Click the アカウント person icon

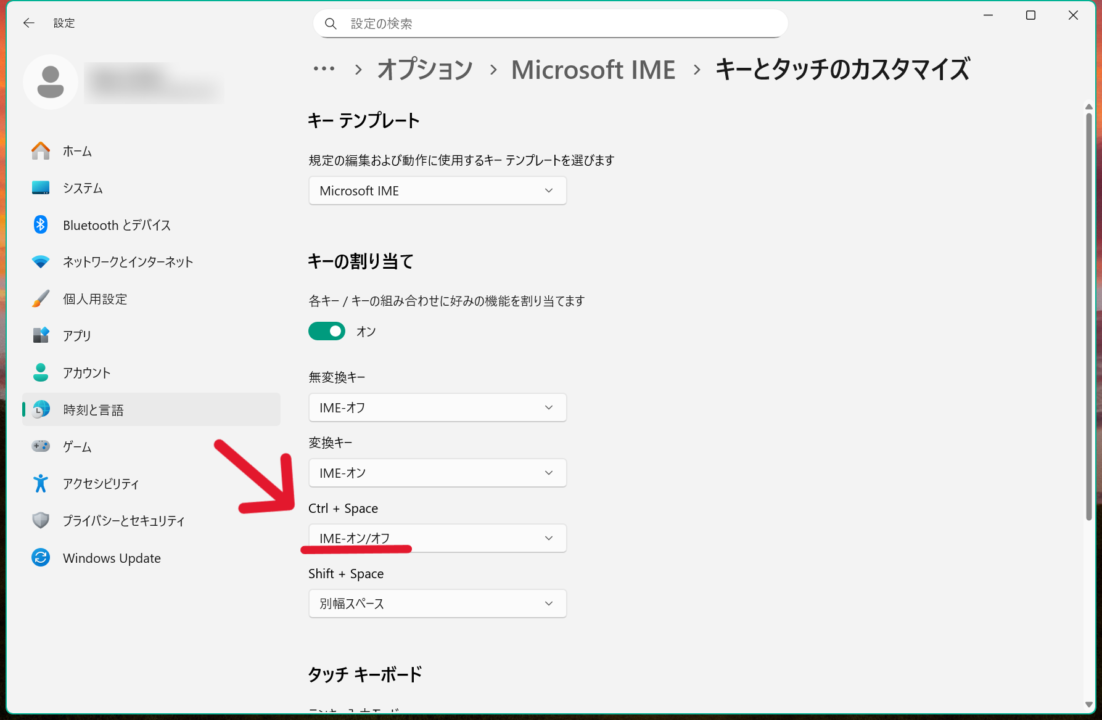click(x=41, y=373)
